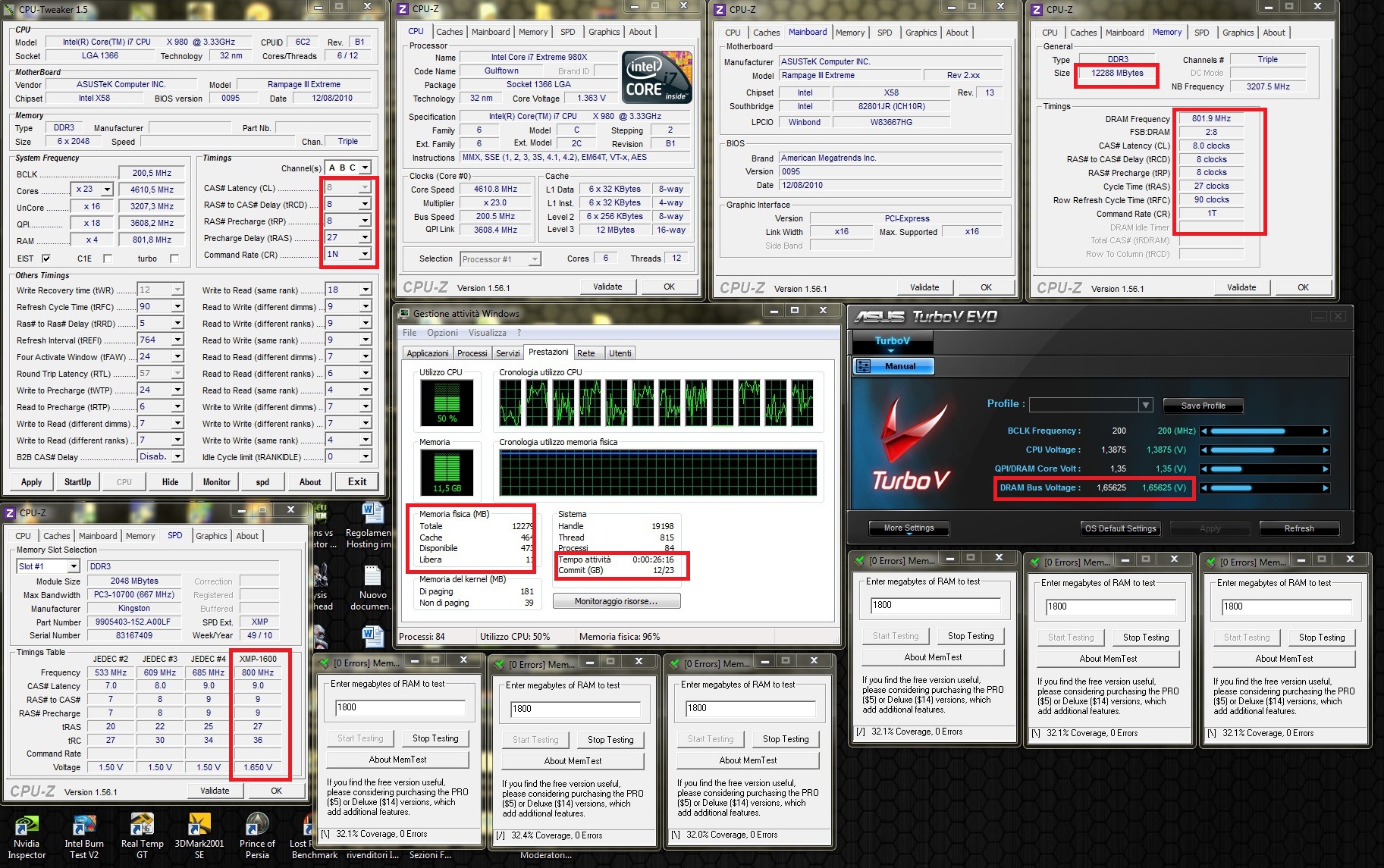Open the 3DMark2001 SE desktop icon
This screenshot has height=868, width=1384.
[x=199, y=837]
